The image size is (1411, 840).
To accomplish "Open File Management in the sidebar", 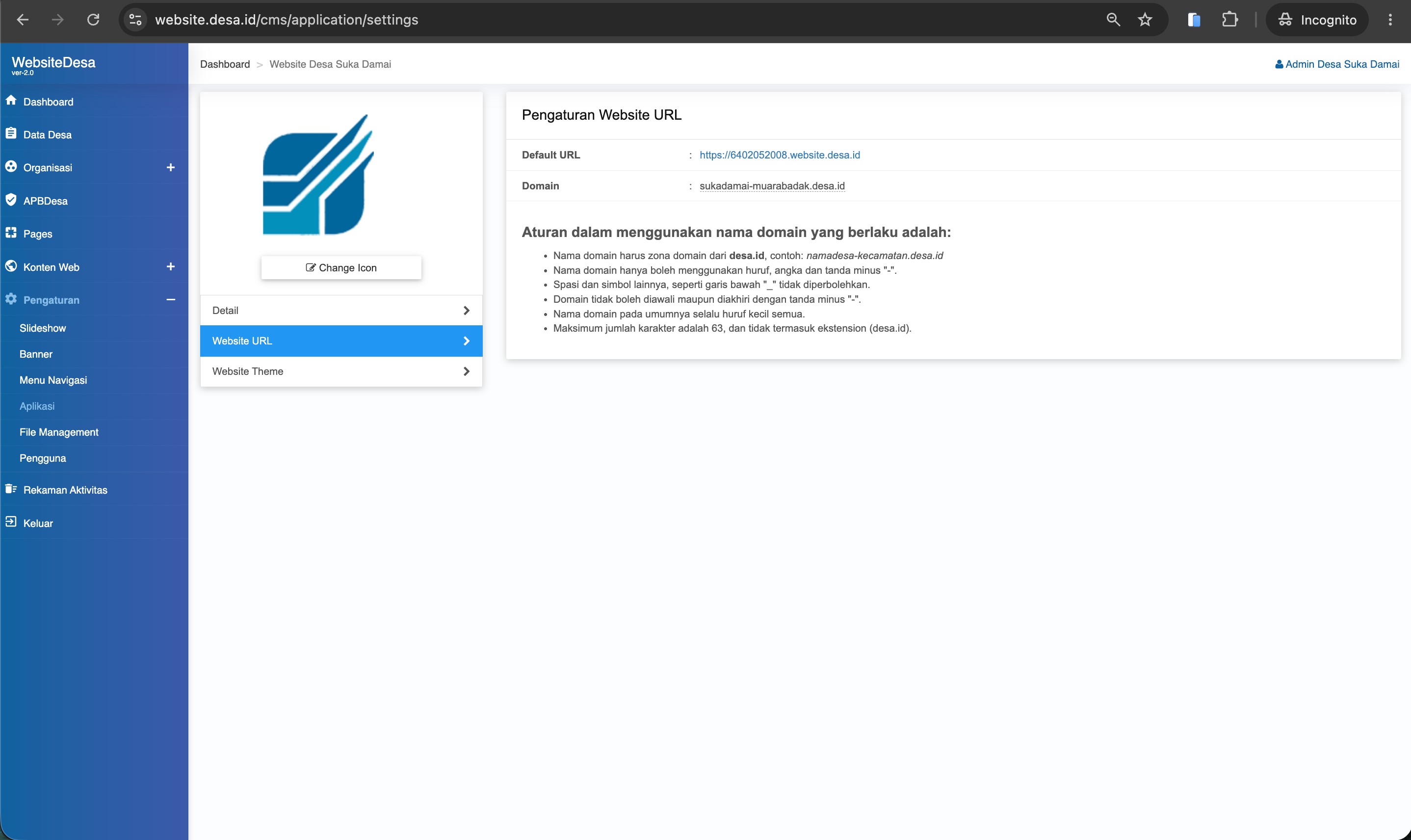I will point(59,432).
